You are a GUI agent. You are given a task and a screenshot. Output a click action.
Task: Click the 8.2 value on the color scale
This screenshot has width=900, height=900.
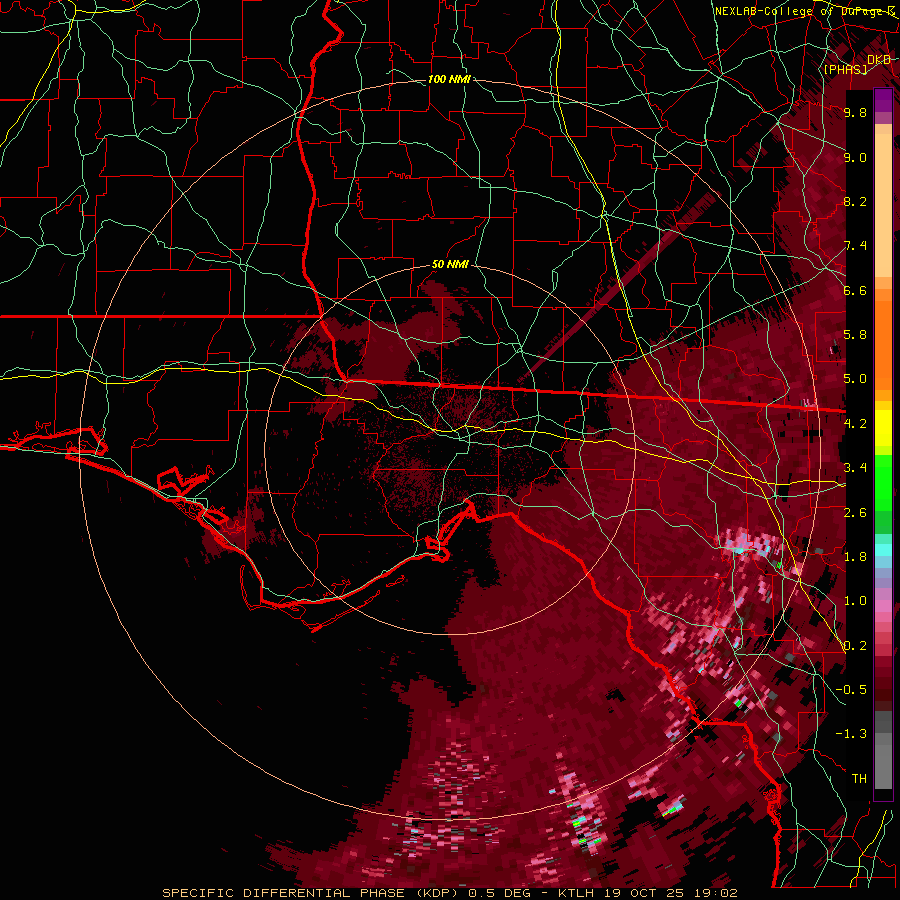click(x=855, y=201)
